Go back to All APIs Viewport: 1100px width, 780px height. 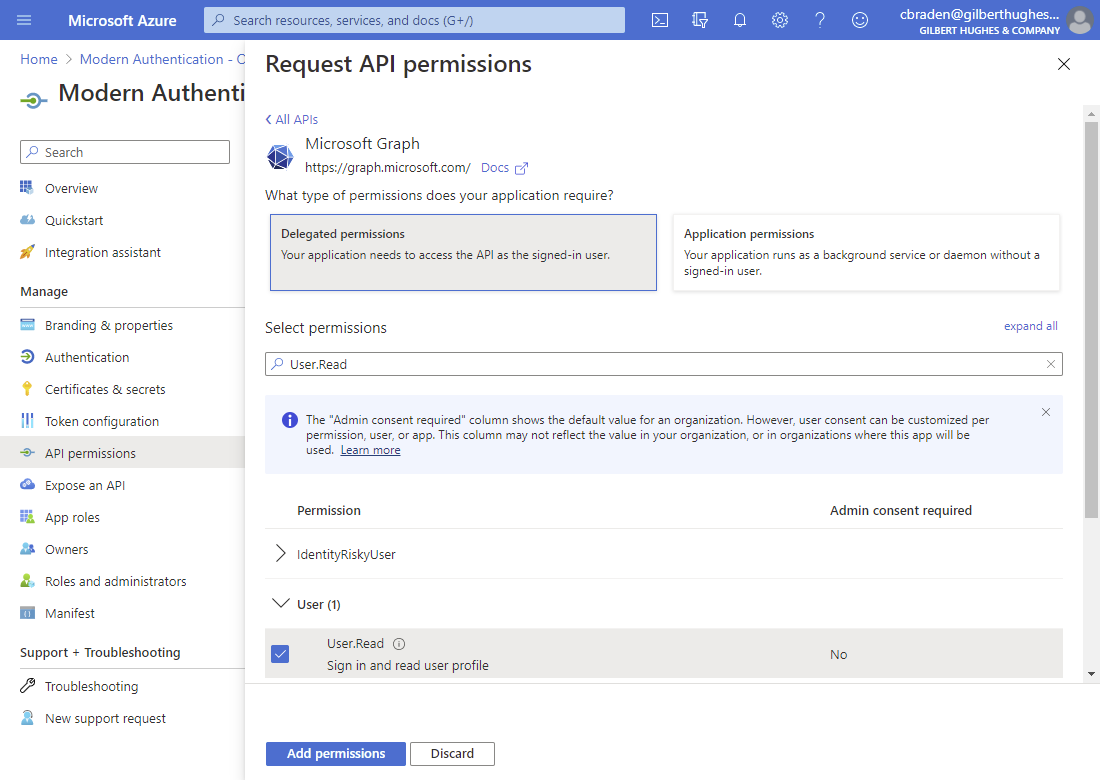(292, 119)
